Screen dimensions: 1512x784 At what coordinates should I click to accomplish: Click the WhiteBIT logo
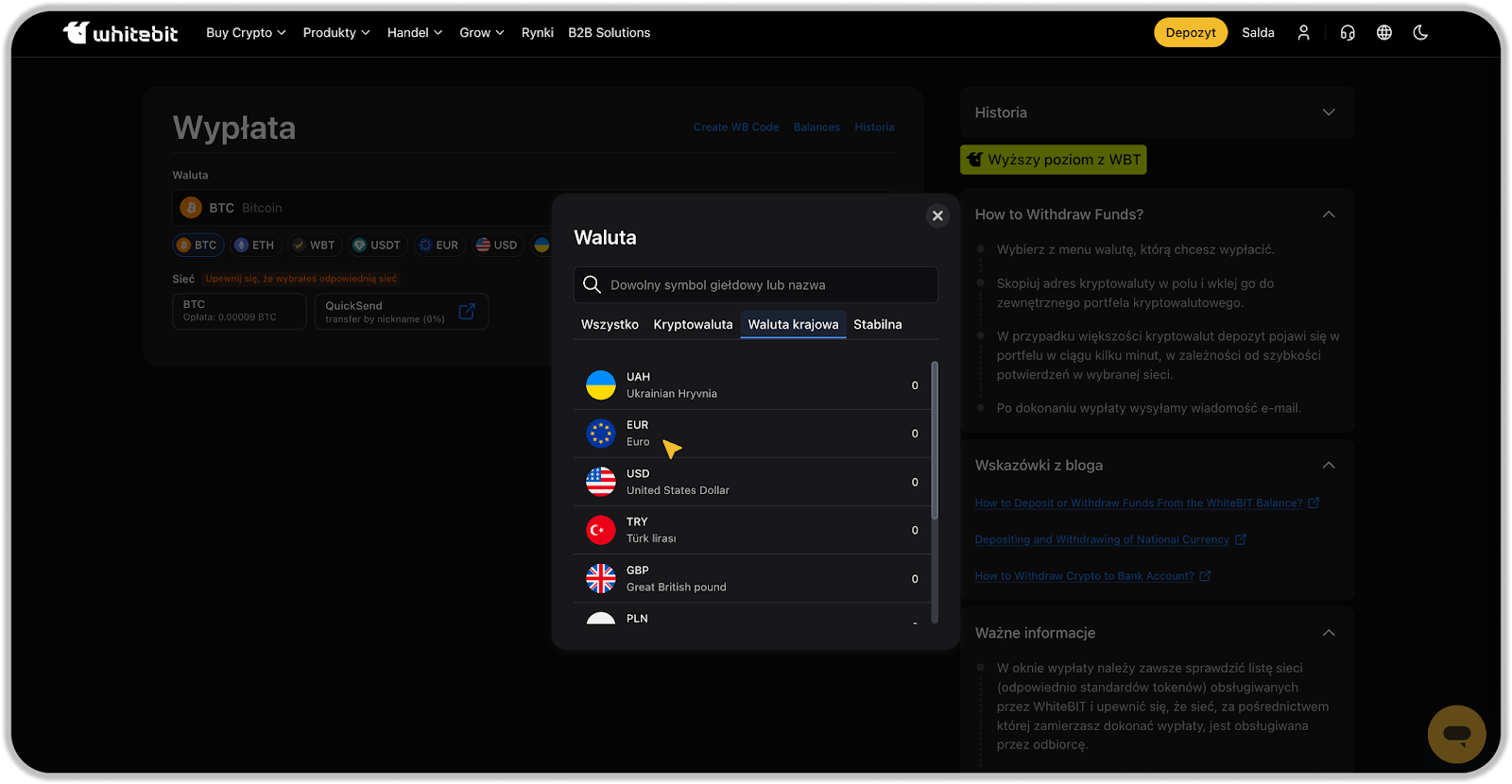pyautogui.click(x=120, y=33)
